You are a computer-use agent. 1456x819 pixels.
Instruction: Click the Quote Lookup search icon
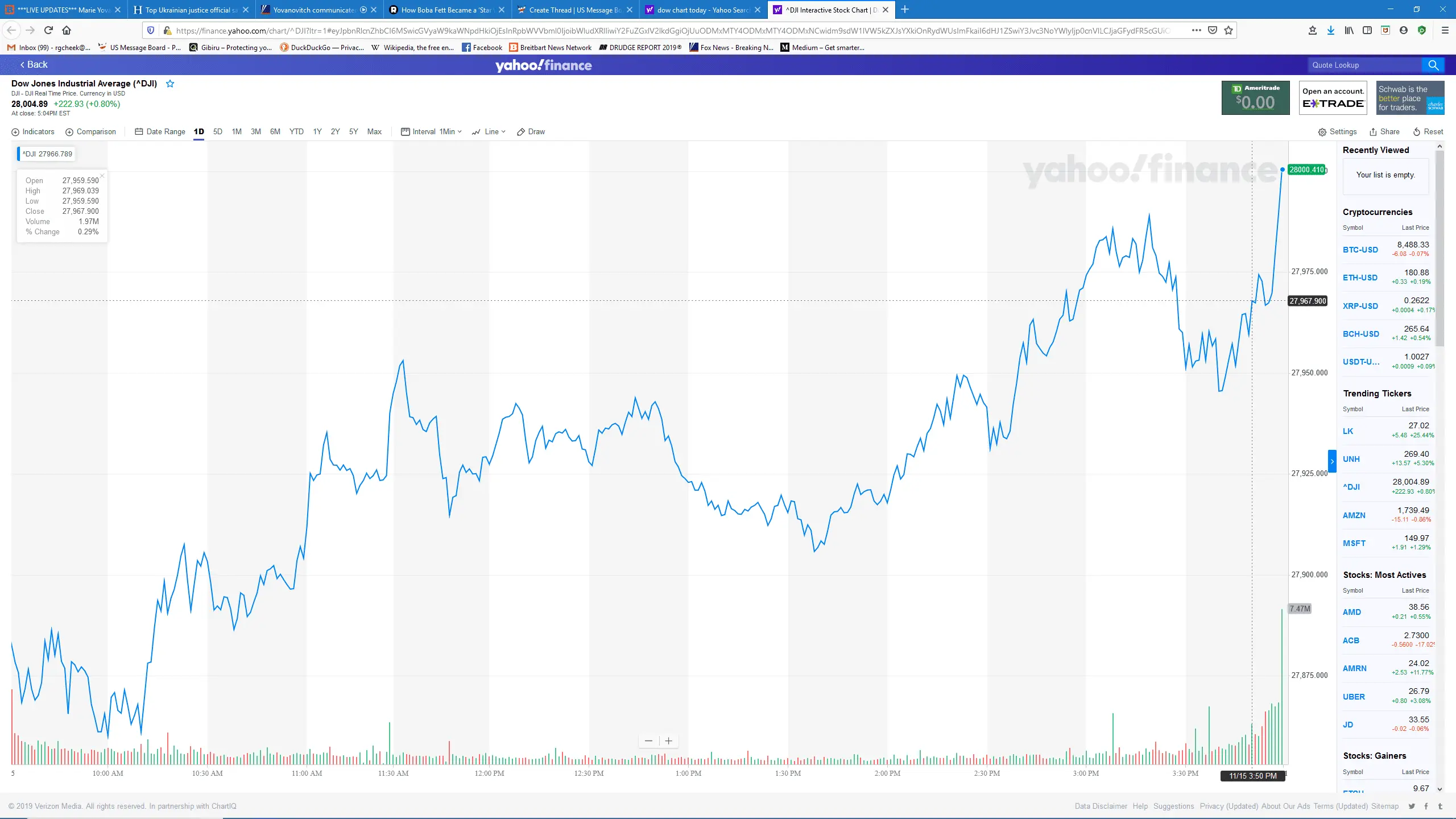tap(1433, 65)
